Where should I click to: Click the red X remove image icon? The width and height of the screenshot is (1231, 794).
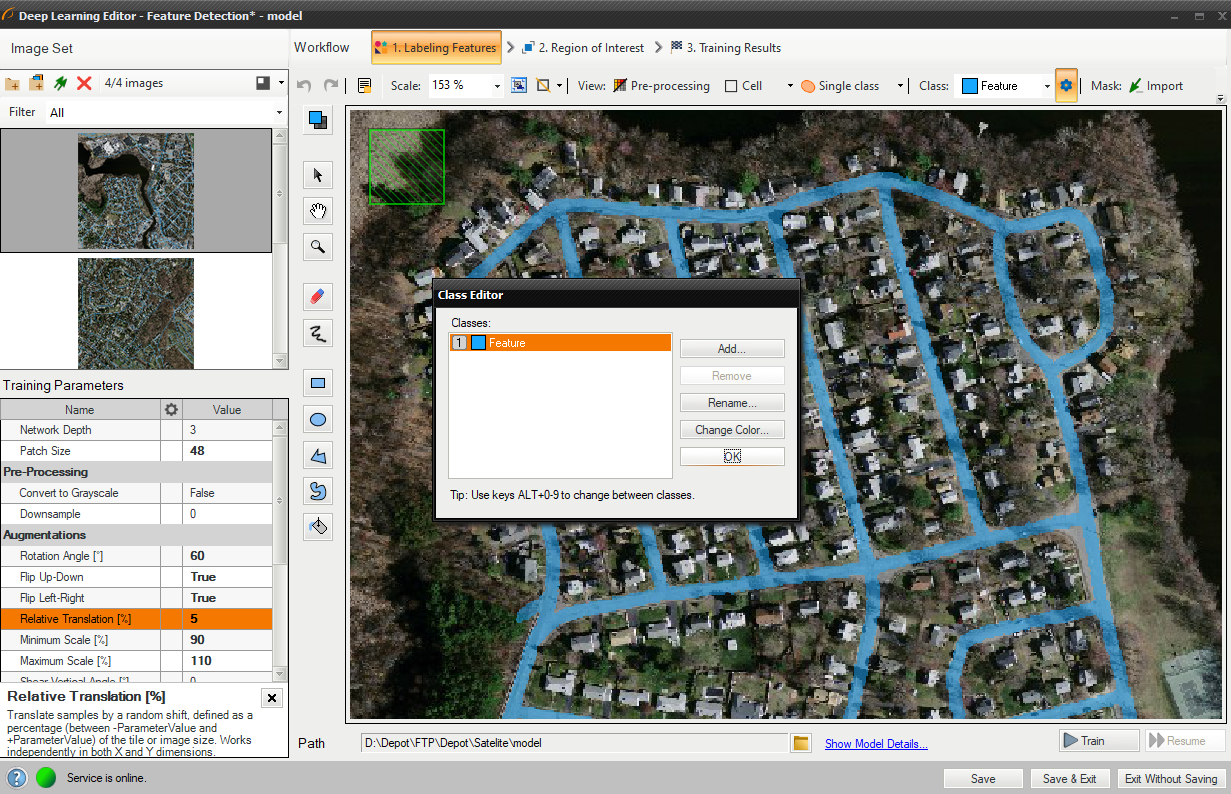[x=85, y=84]
